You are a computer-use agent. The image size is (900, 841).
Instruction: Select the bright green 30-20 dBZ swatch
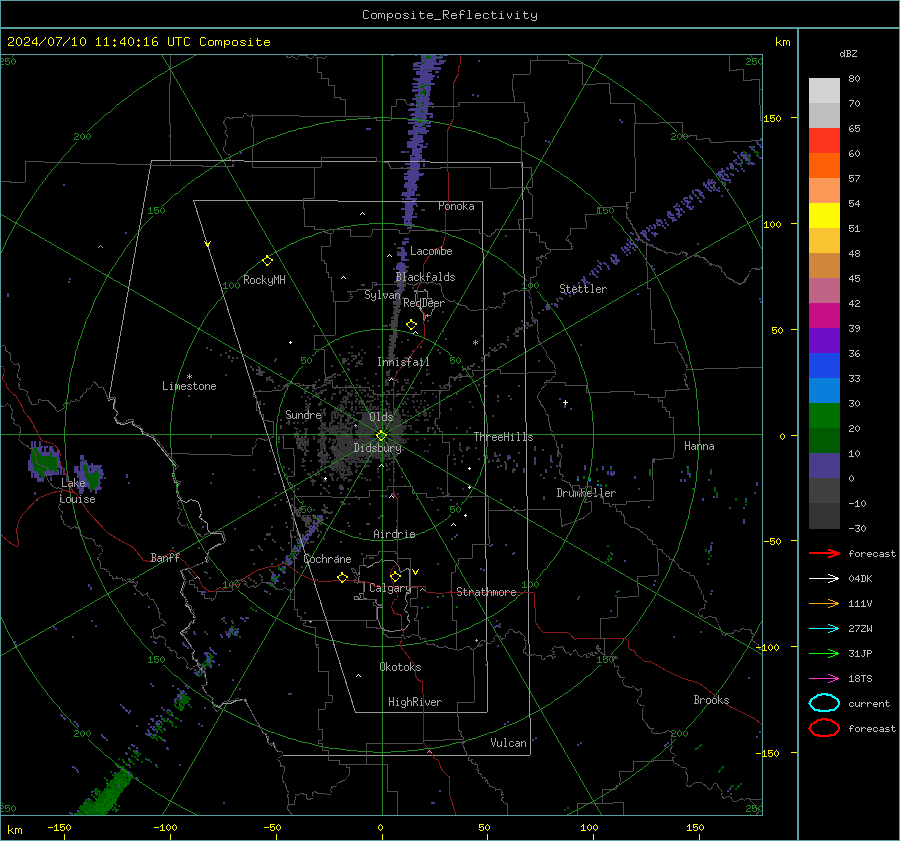824,416
